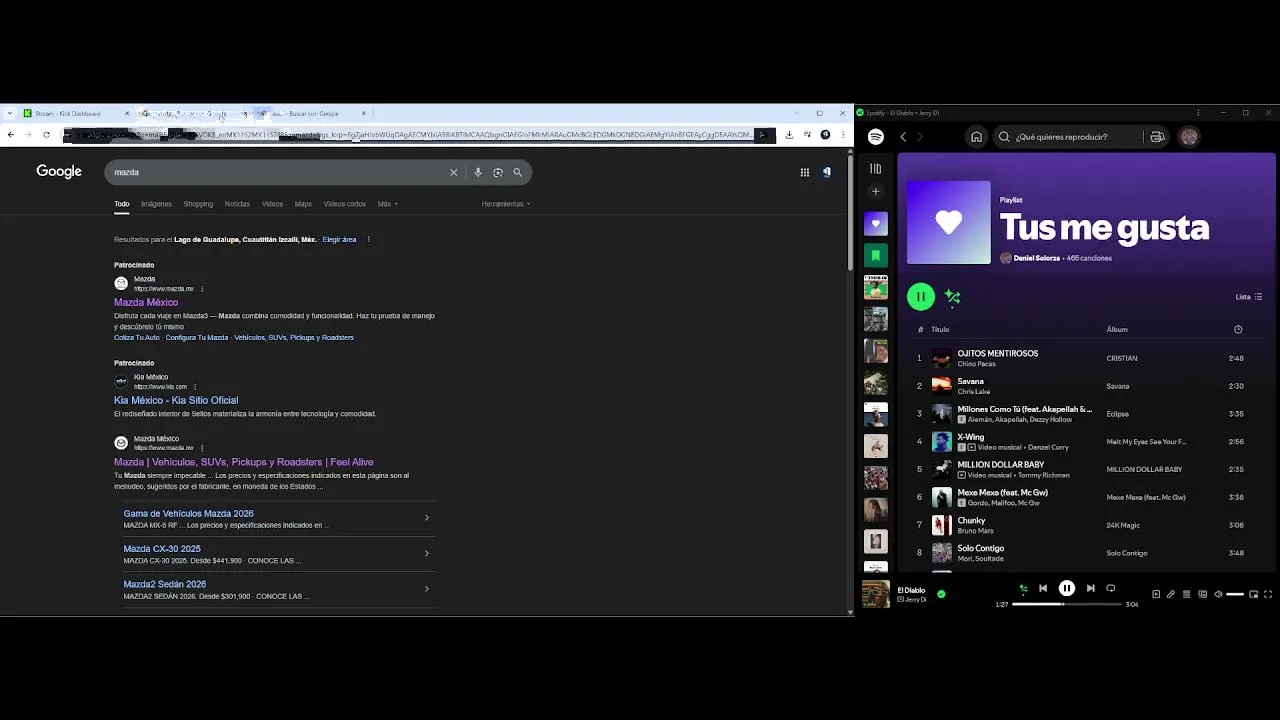Sort by duration clock icon
This screenshot has width=1280, height=720.
(1238, 329)
